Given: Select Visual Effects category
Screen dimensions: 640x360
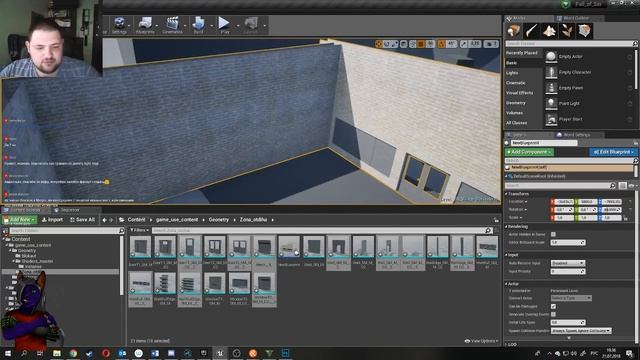Looking at the screenshot, I should (520, 93).
